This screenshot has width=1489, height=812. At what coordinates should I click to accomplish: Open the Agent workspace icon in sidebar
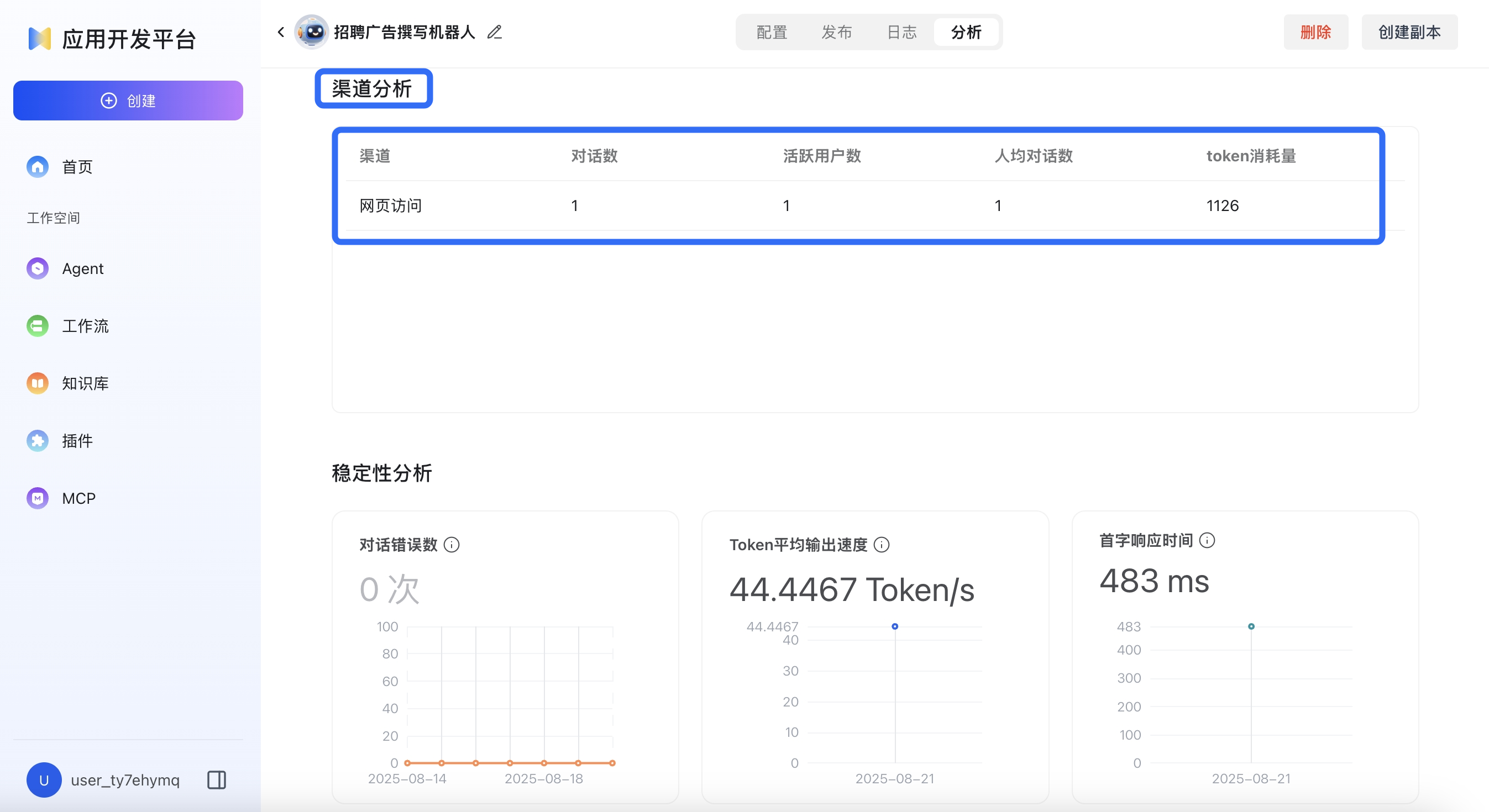pos(38,268)
